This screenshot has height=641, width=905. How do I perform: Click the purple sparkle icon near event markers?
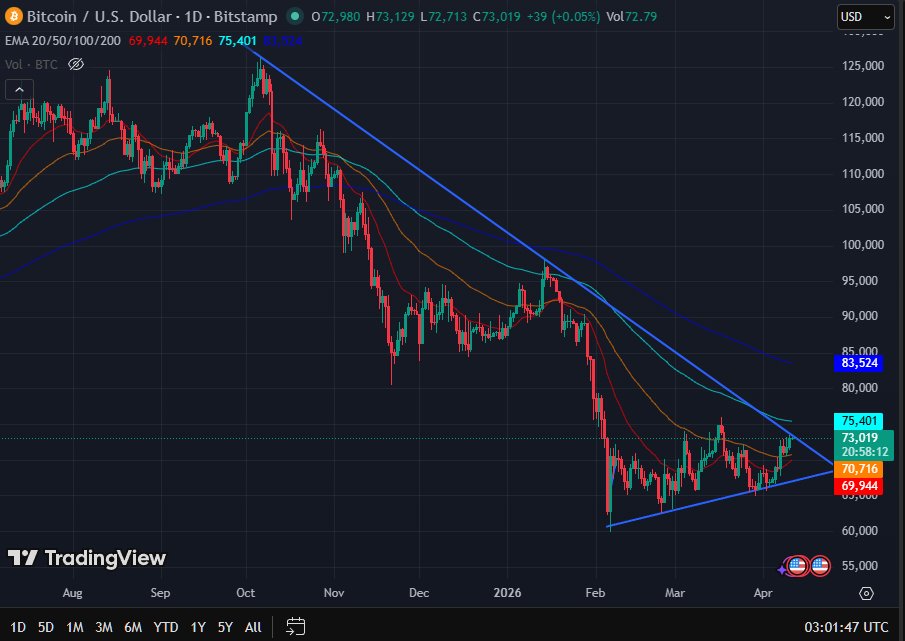(781, 570)
